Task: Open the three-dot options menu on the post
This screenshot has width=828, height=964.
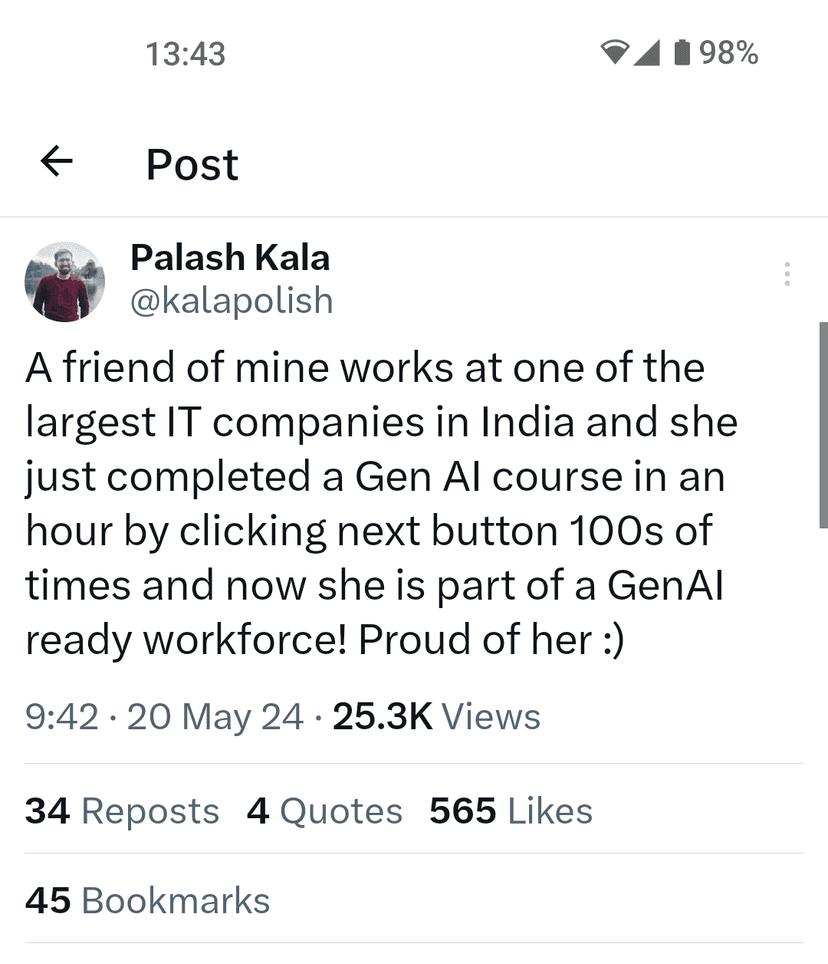Action: (786, 274)
